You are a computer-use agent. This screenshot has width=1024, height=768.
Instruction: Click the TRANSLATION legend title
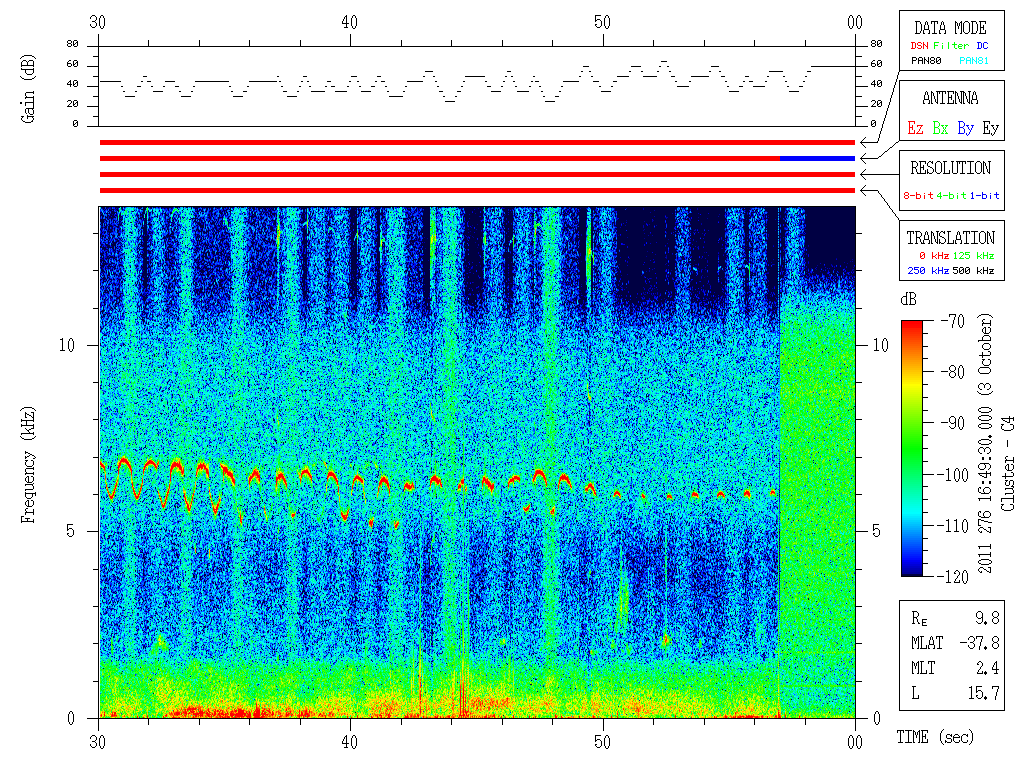point(950,238)
